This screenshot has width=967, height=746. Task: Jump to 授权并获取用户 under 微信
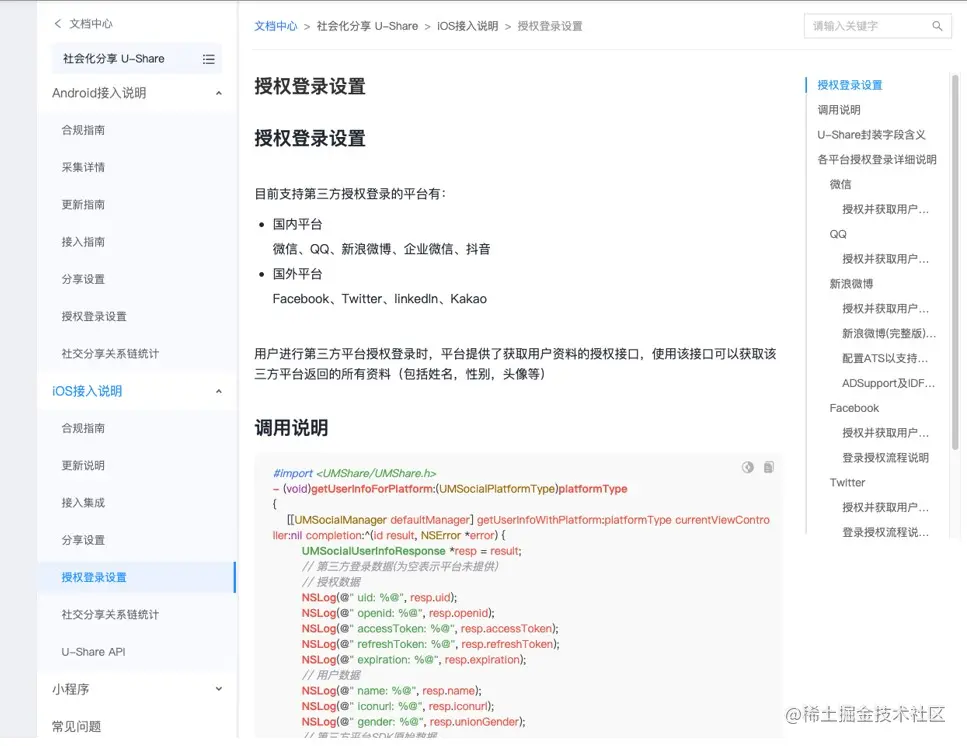[885, 209]
